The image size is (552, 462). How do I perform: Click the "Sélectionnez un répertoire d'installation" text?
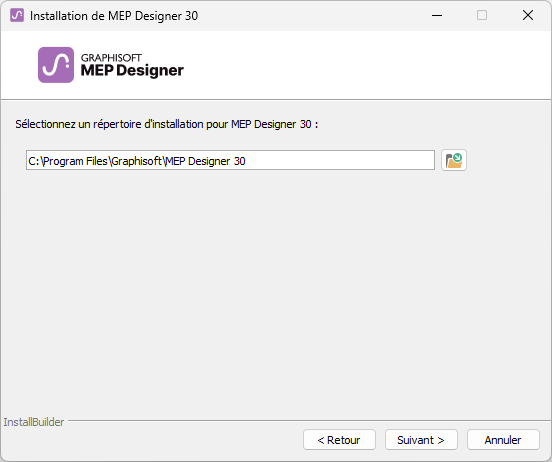pyautogui.click(x=167, y=124)
